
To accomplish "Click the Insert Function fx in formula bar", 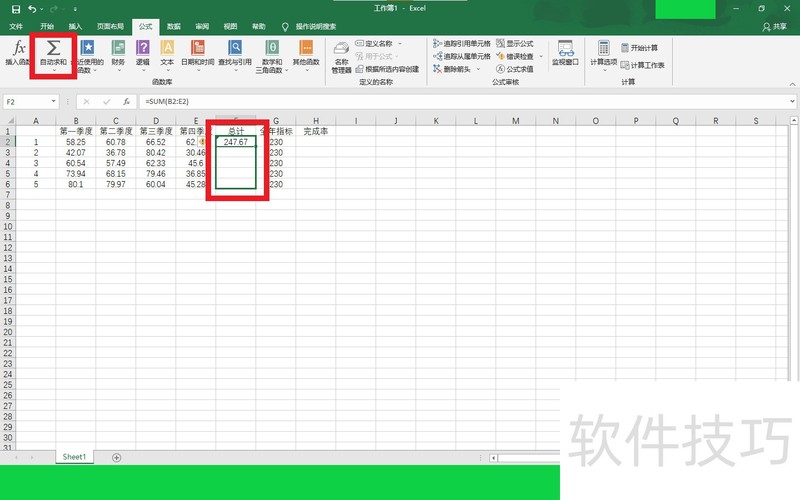I will coord(127,102).
